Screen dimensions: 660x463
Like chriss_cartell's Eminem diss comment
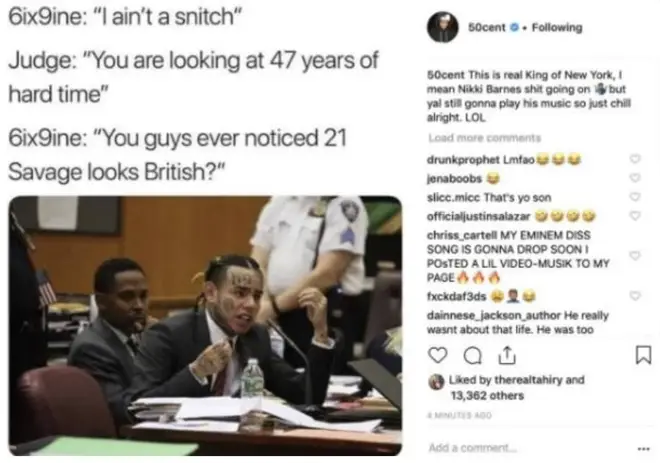coord(635,255)
